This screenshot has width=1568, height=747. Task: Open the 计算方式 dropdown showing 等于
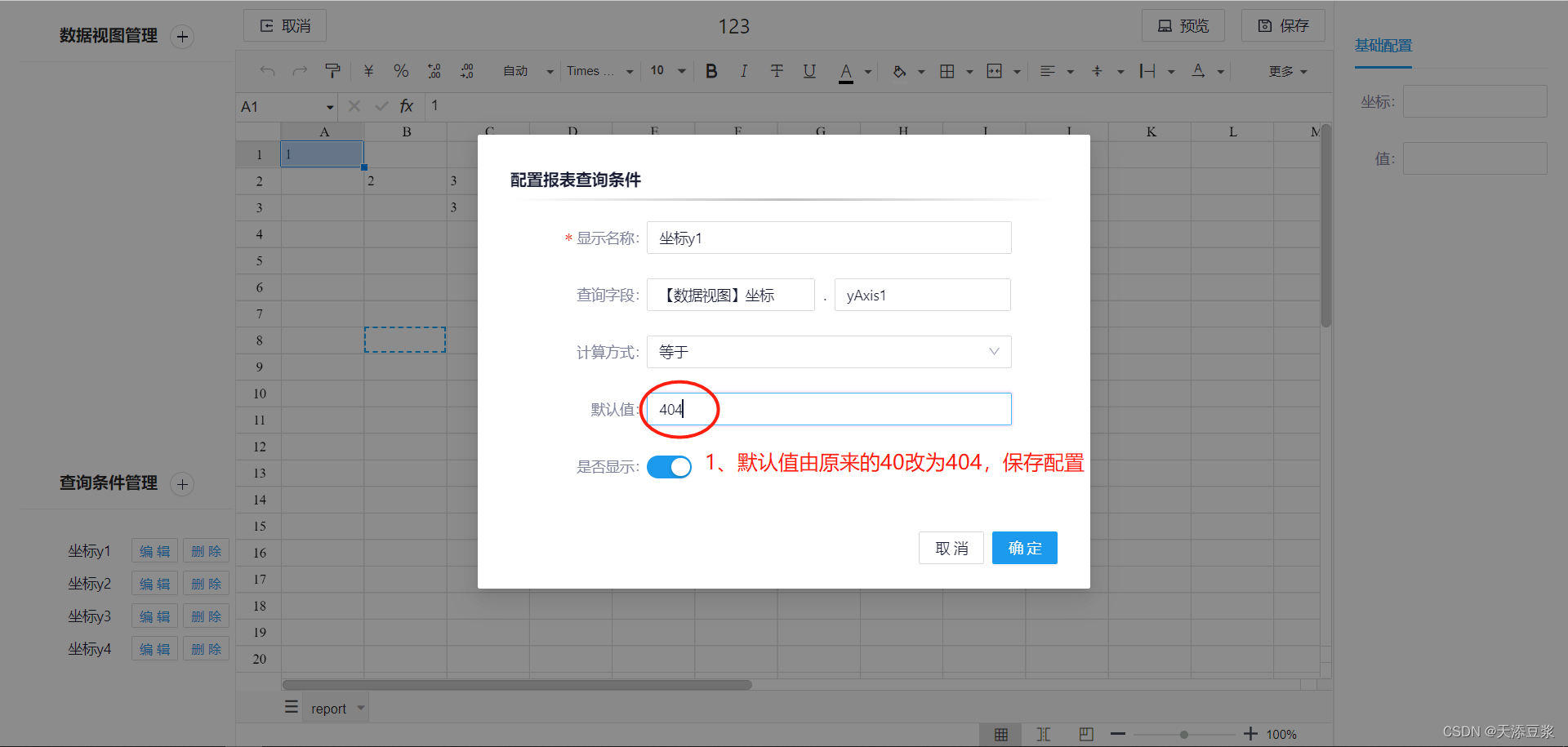tap(829, 352)
